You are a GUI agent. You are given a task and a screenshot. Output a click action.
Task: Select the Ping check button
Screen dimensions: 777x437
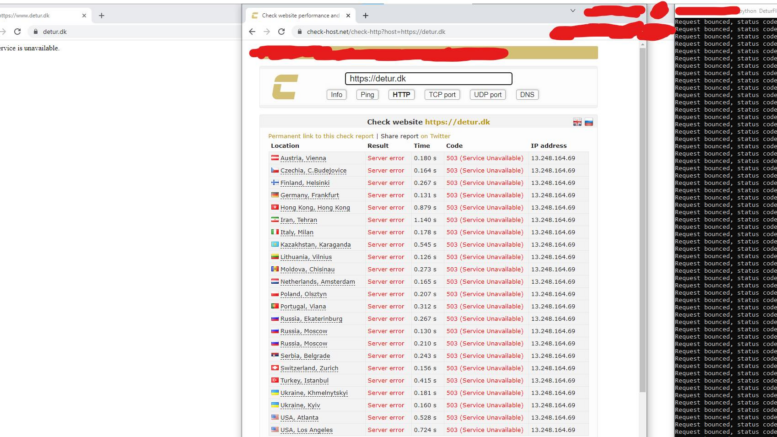click(368, 95)
